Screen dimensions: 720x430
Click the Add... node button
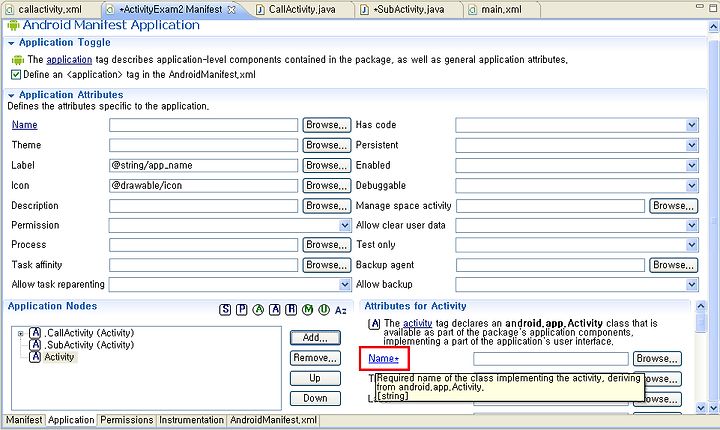click(x=315, y=338)
